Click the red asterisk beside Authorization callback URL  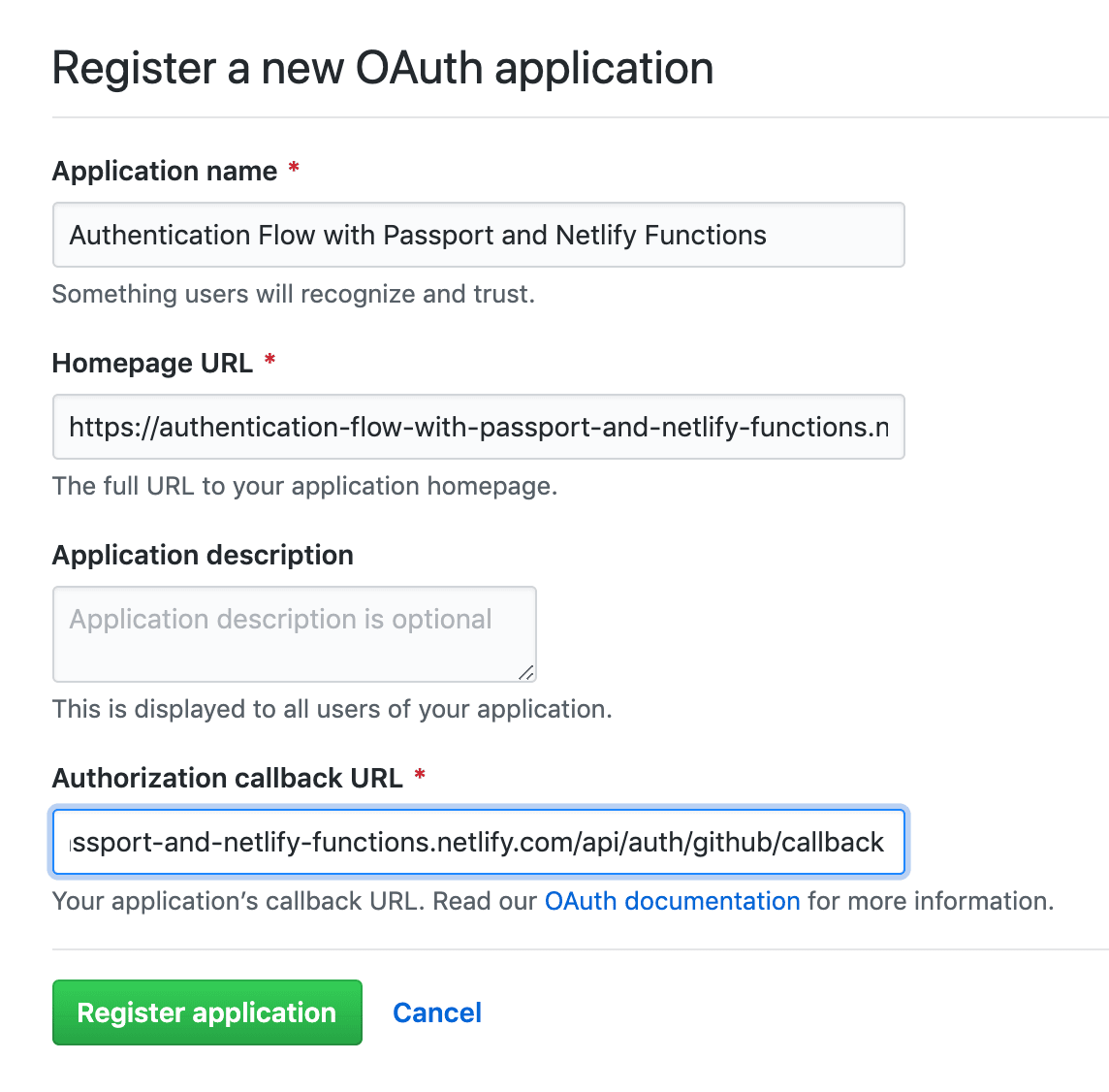point(420,775)
